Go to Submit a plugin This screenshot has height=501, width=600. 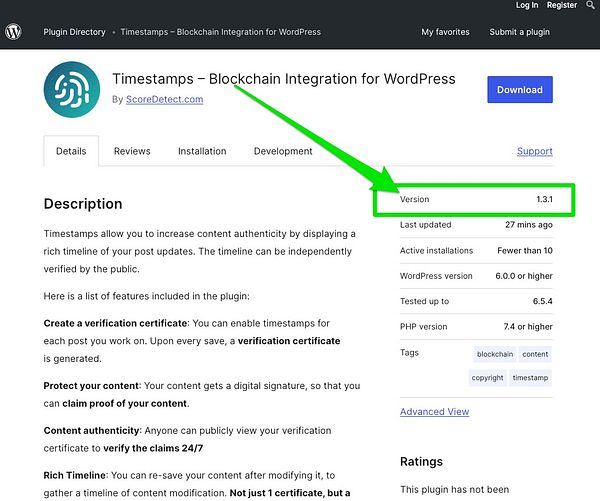point(520,32)
